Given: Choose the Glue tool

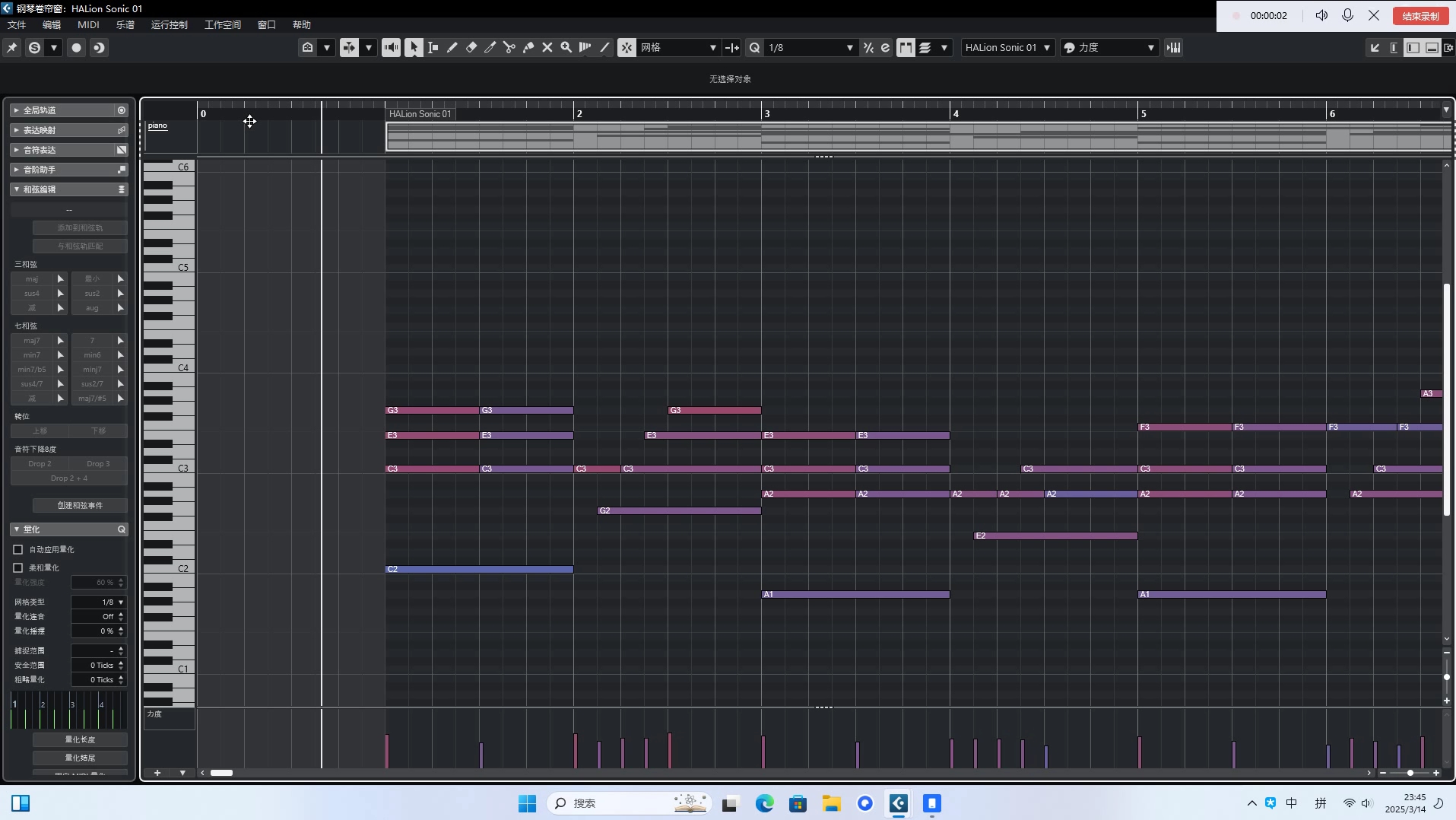Looking at the screenshot, I should [528, 47].
